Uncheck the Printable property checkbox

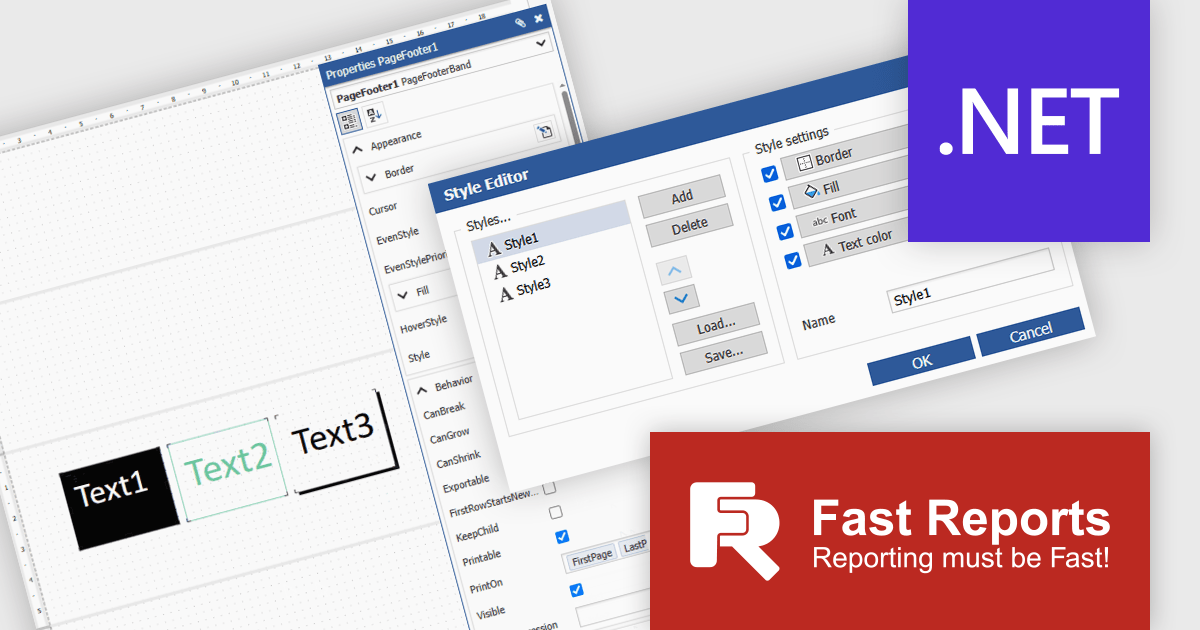tap(562, 537)
